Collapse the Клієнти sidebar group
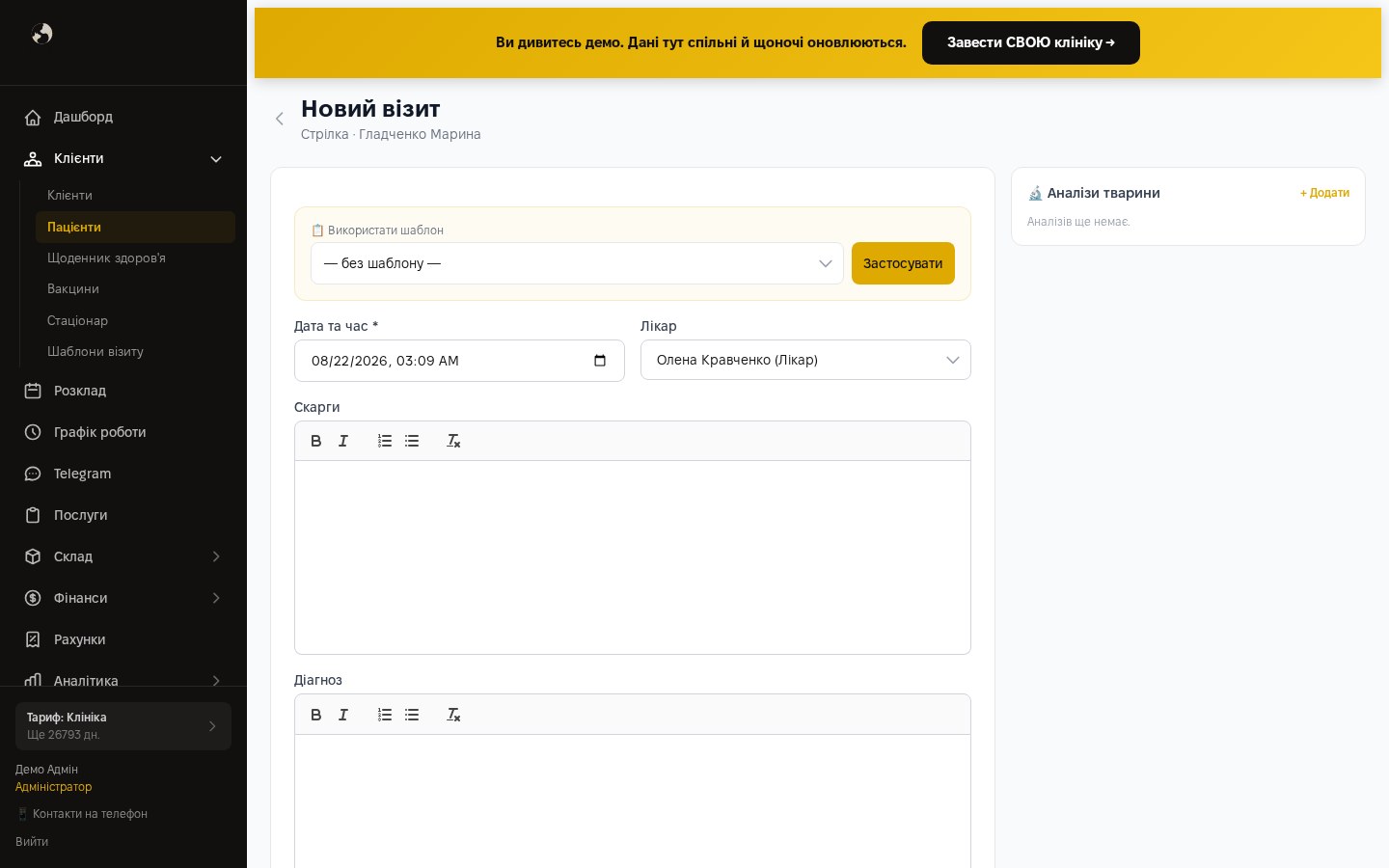The image size is (1389, 868). [123, 158]
